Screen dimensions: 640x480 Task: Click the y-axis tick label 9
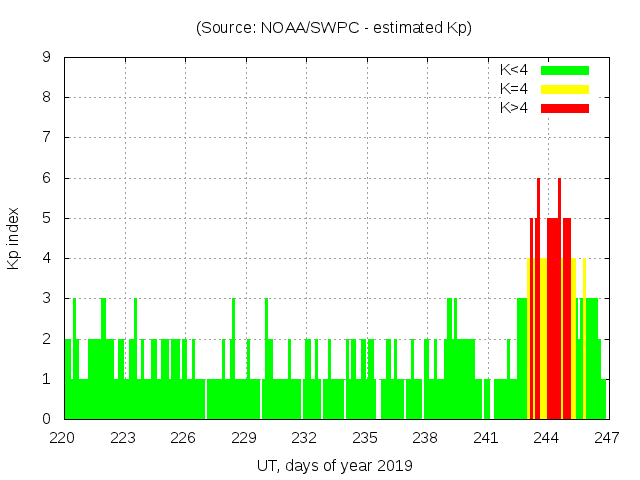point(47,58)
